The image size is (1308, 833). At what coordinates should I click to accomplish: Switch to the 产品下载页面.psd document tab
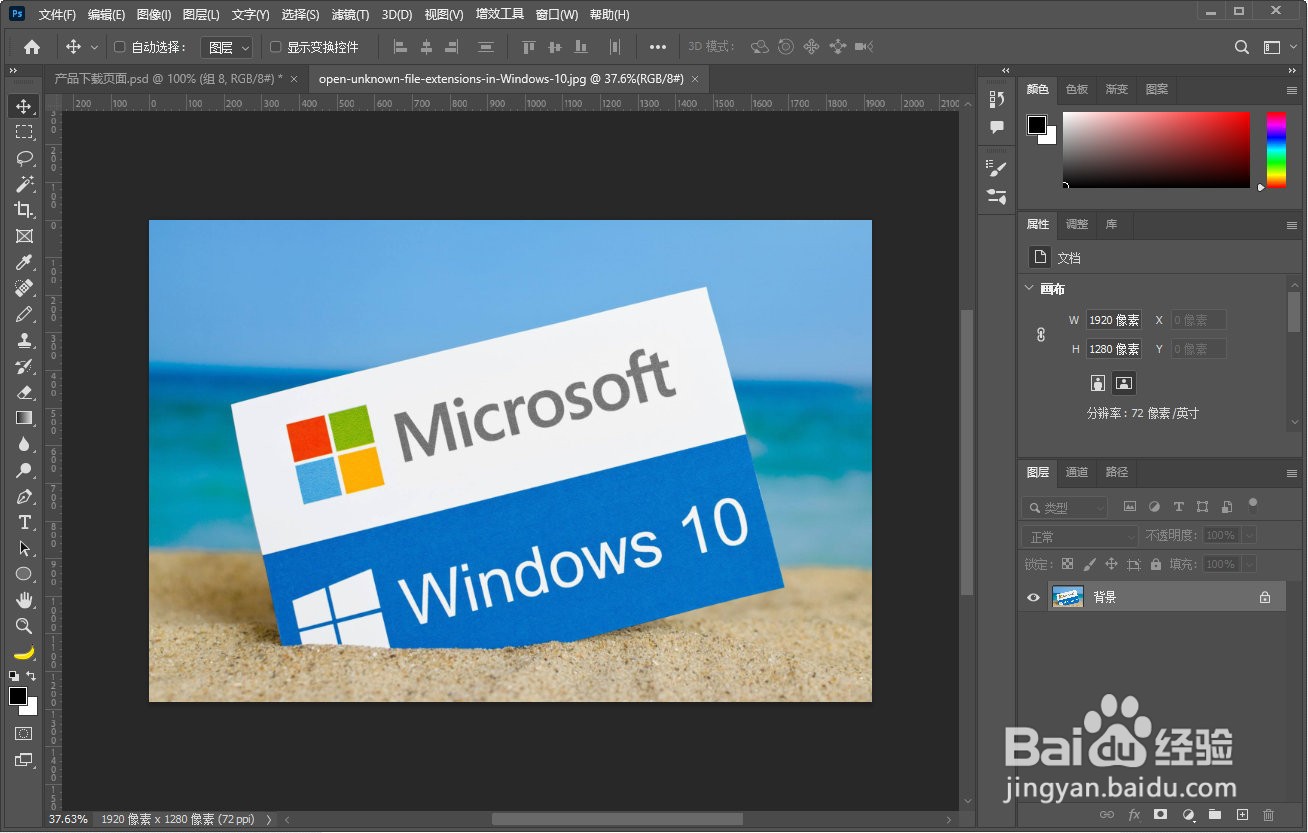[x=174, y=78]
